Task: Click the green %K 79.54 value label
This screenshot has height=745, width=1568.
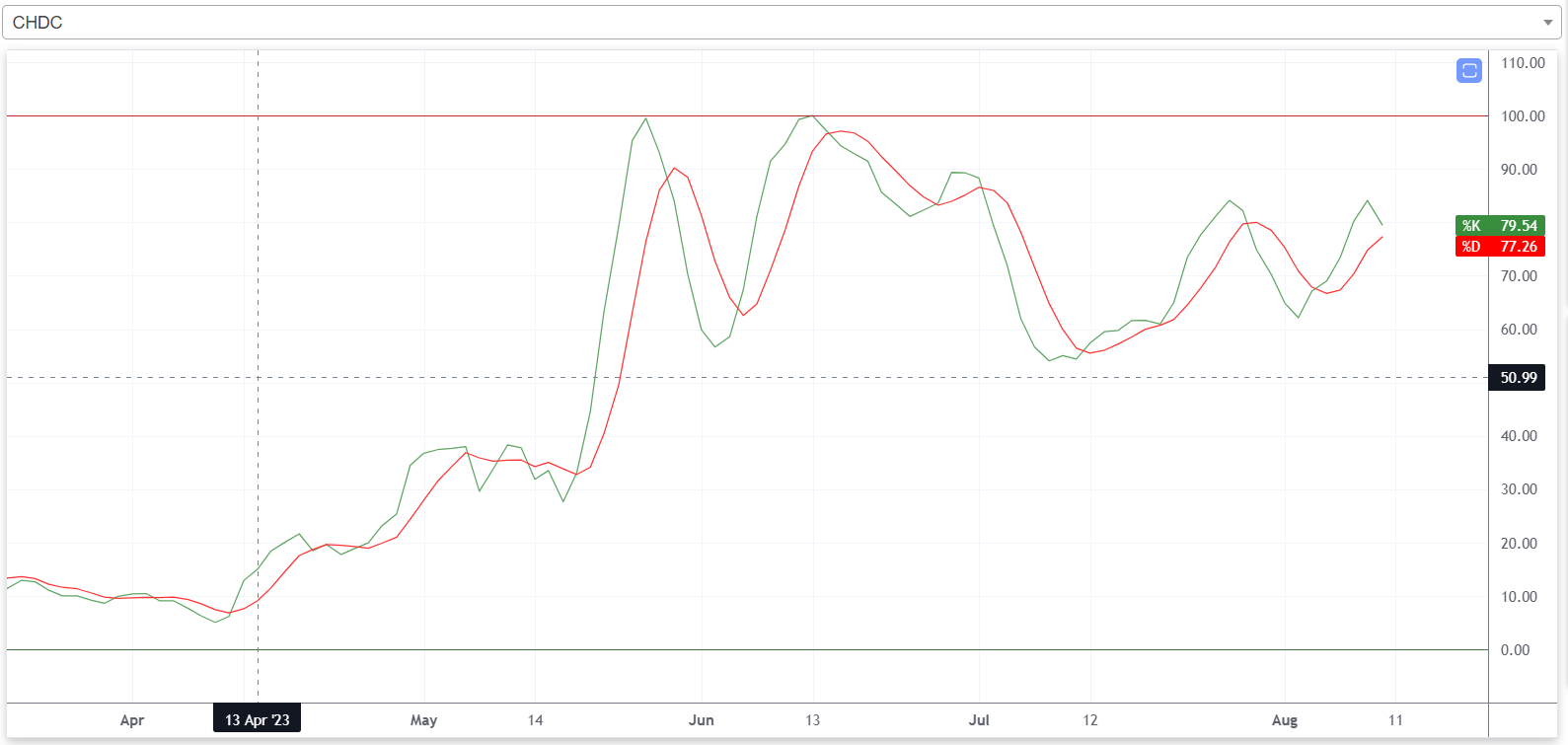Action: pos(1500,226)
